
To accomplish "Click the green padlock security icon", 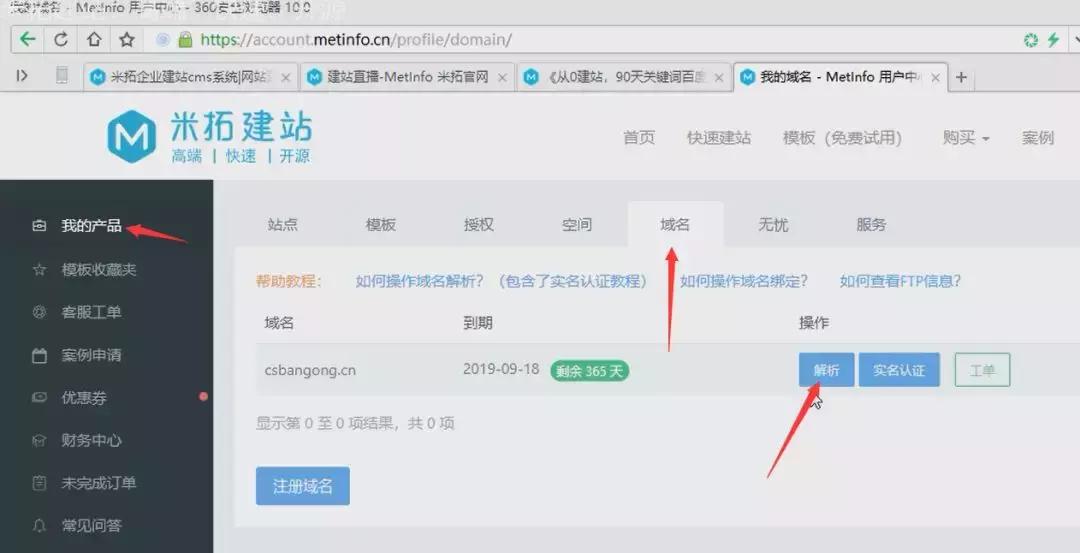I will click(185, 39).
